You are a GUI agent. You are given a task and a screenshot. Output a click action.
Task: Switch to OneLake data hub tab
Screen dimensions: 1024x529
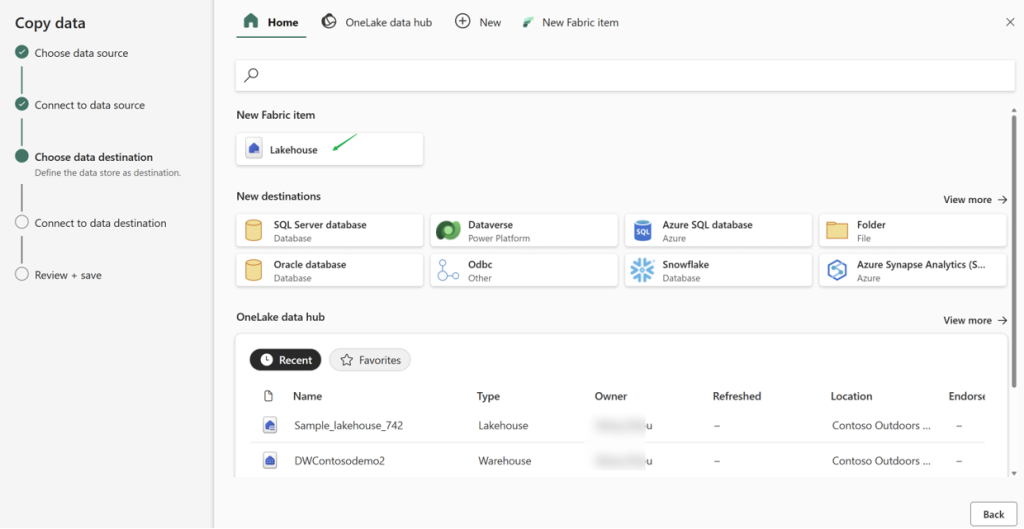(377, 22)
